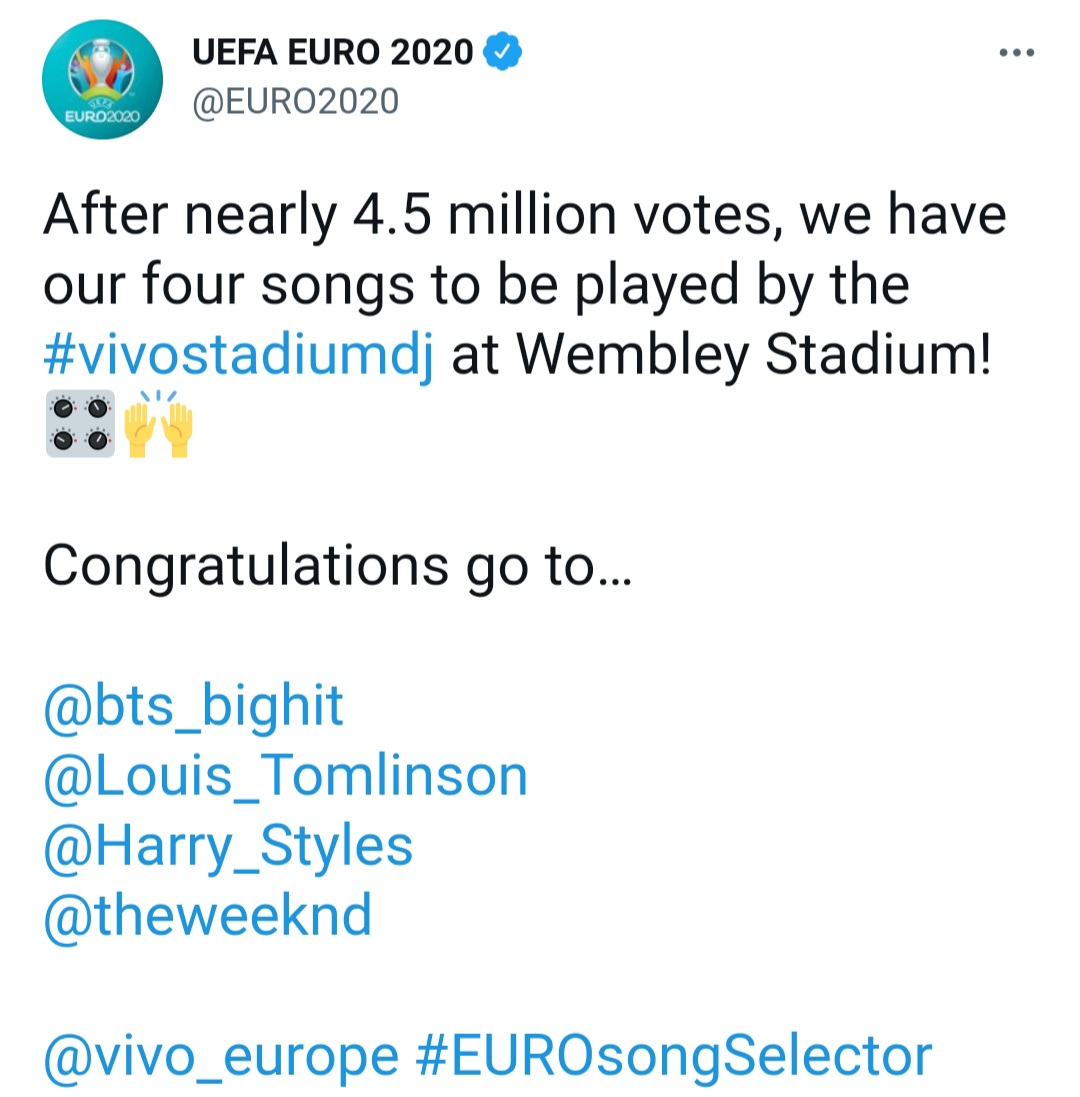The width and height of the screenshot is (1080, 1097).
Task: Visit the @bts_bighit mention
Action: 193,706
